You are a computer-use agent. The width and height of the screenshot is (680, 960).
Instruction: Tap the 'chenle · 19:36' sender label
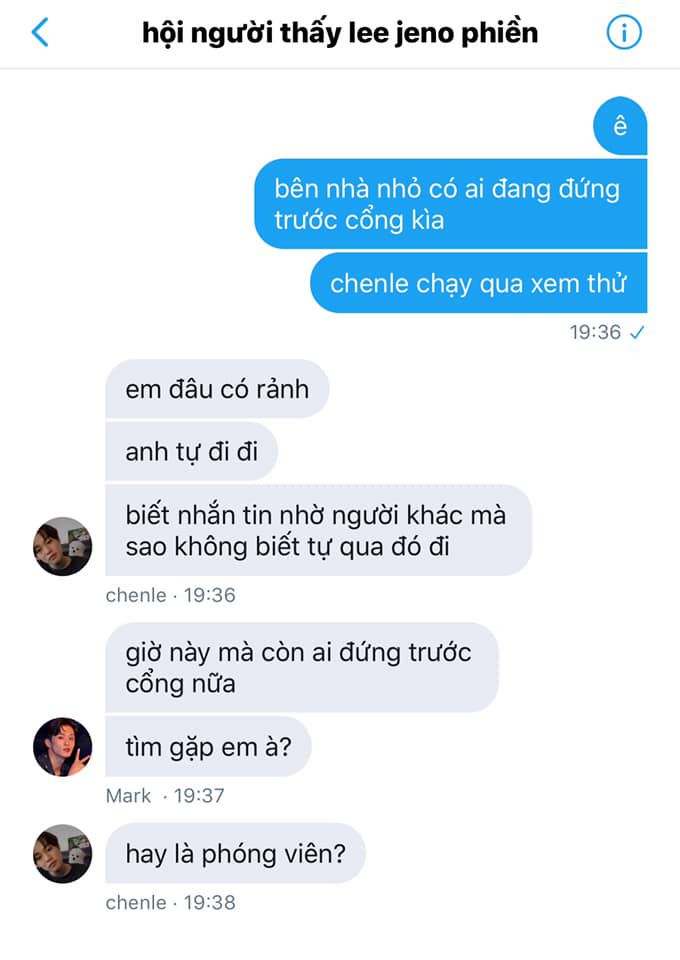pos(170,595)
